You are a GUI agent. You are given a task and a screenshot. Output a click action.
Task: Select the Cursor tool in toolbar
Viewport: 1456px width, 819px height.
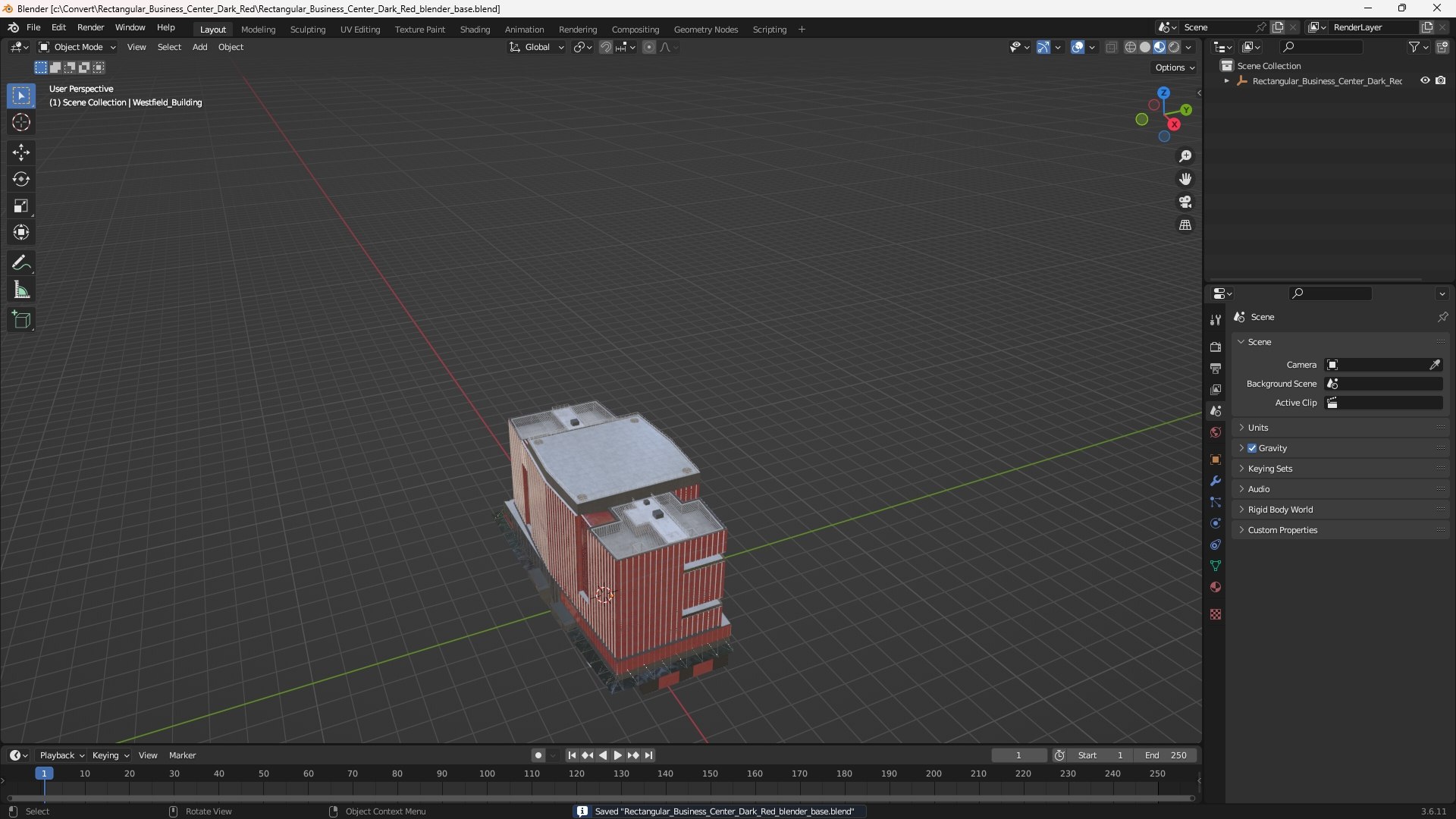(x=21, y=122)
